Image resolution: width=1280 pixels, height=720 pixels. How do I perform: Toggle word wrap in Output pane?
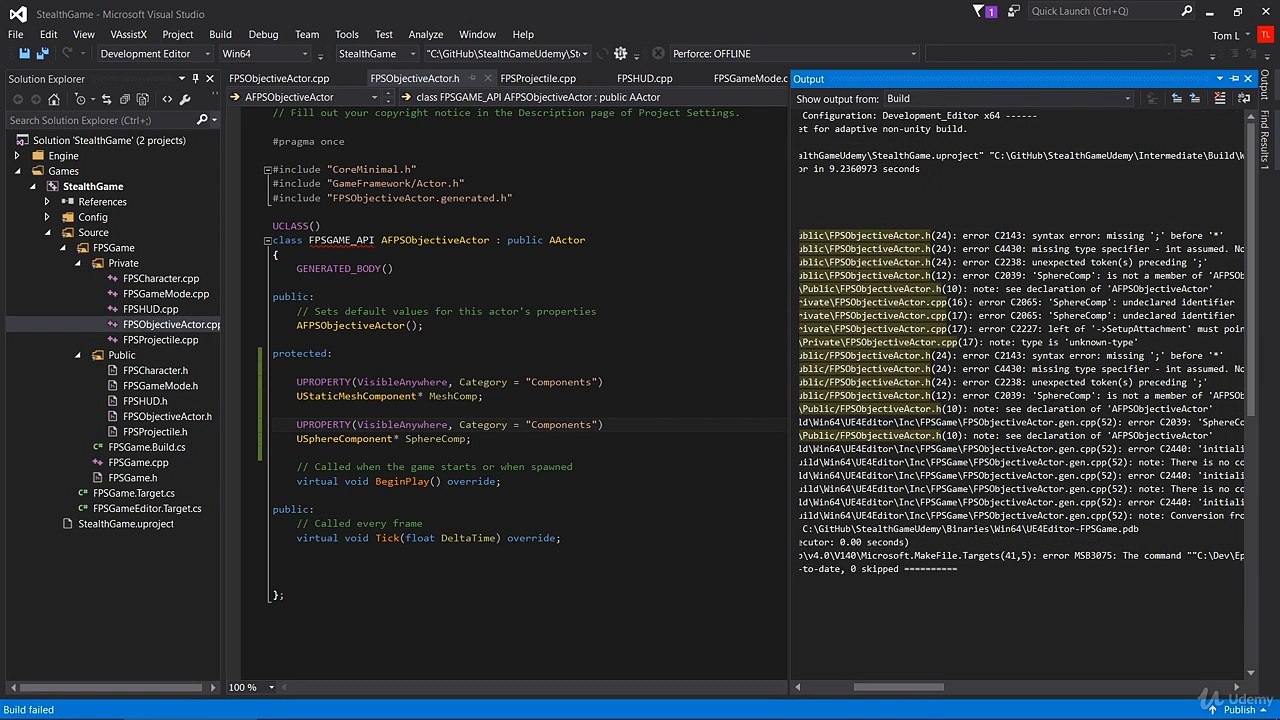coord(1244,98)
